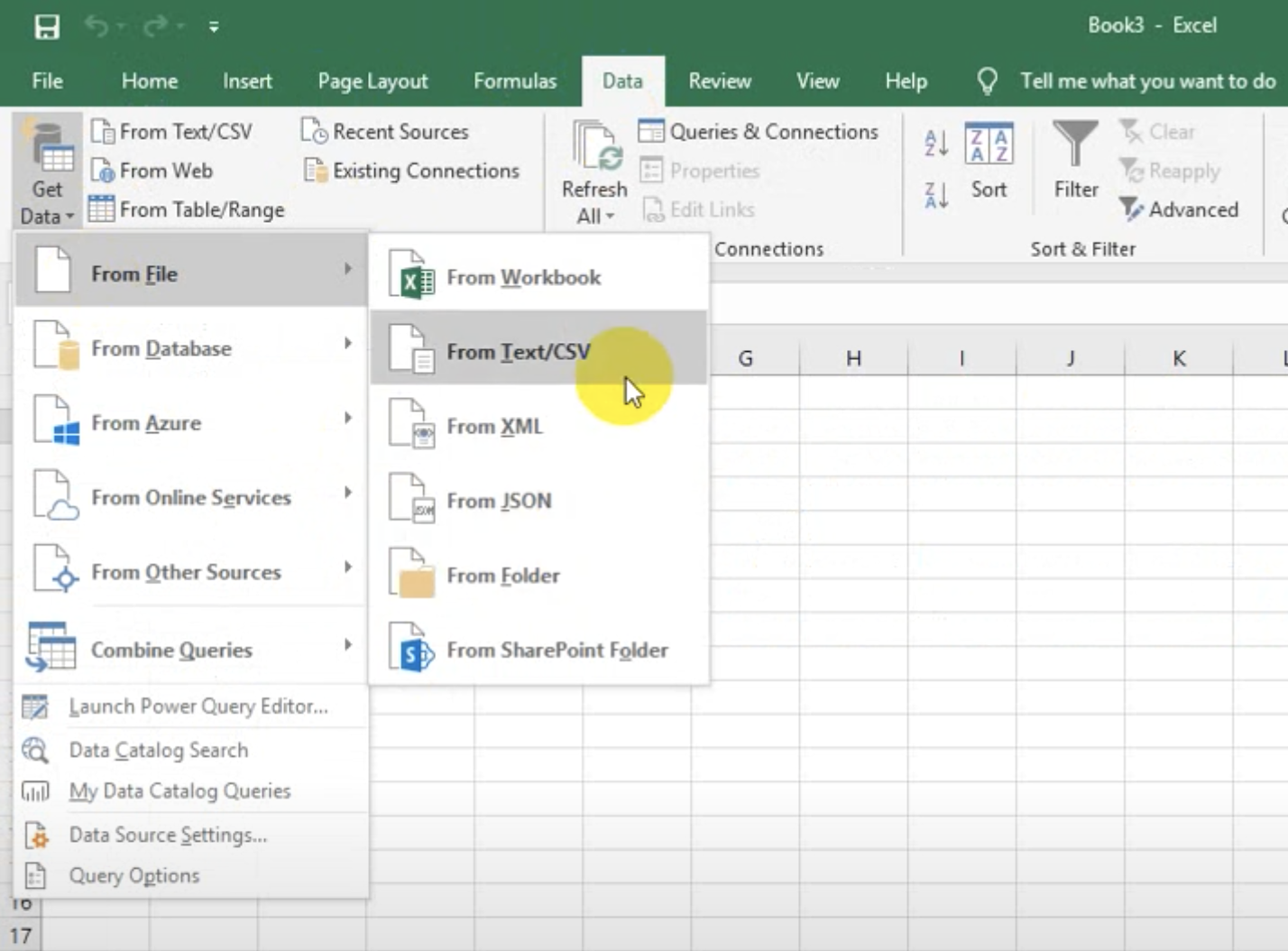Choose From Text/CSV in the submenu
Screen dimensions: 1288x951
(518, 352)
